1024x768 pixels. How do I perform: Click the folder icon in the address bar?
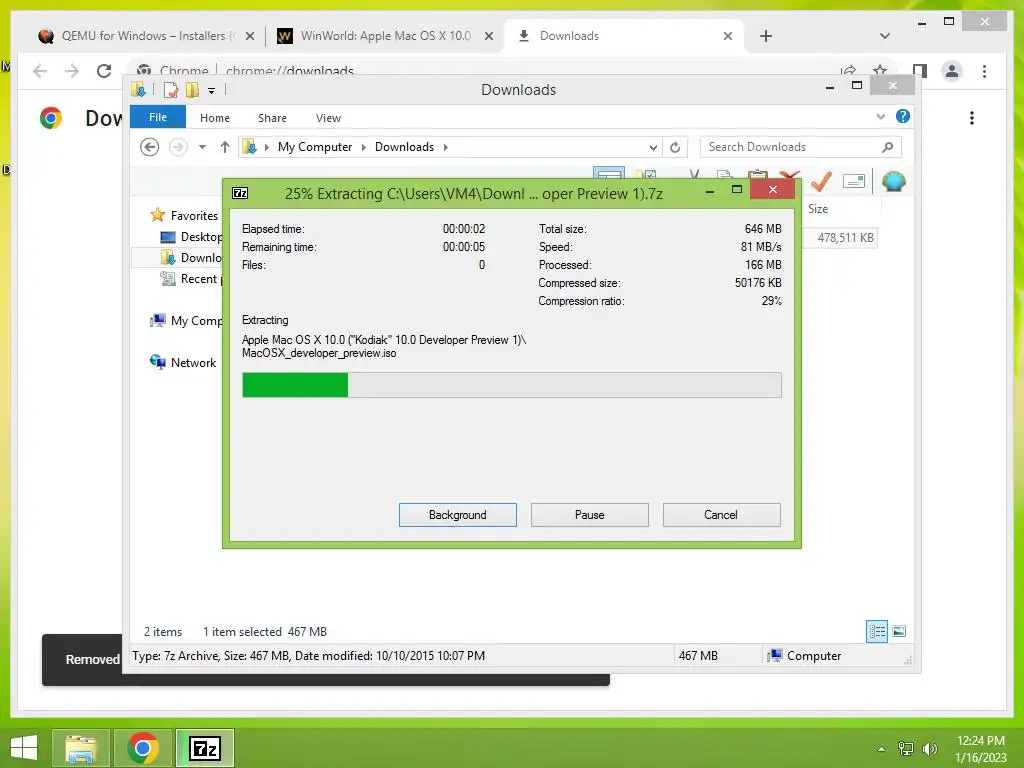pos(249,147)
